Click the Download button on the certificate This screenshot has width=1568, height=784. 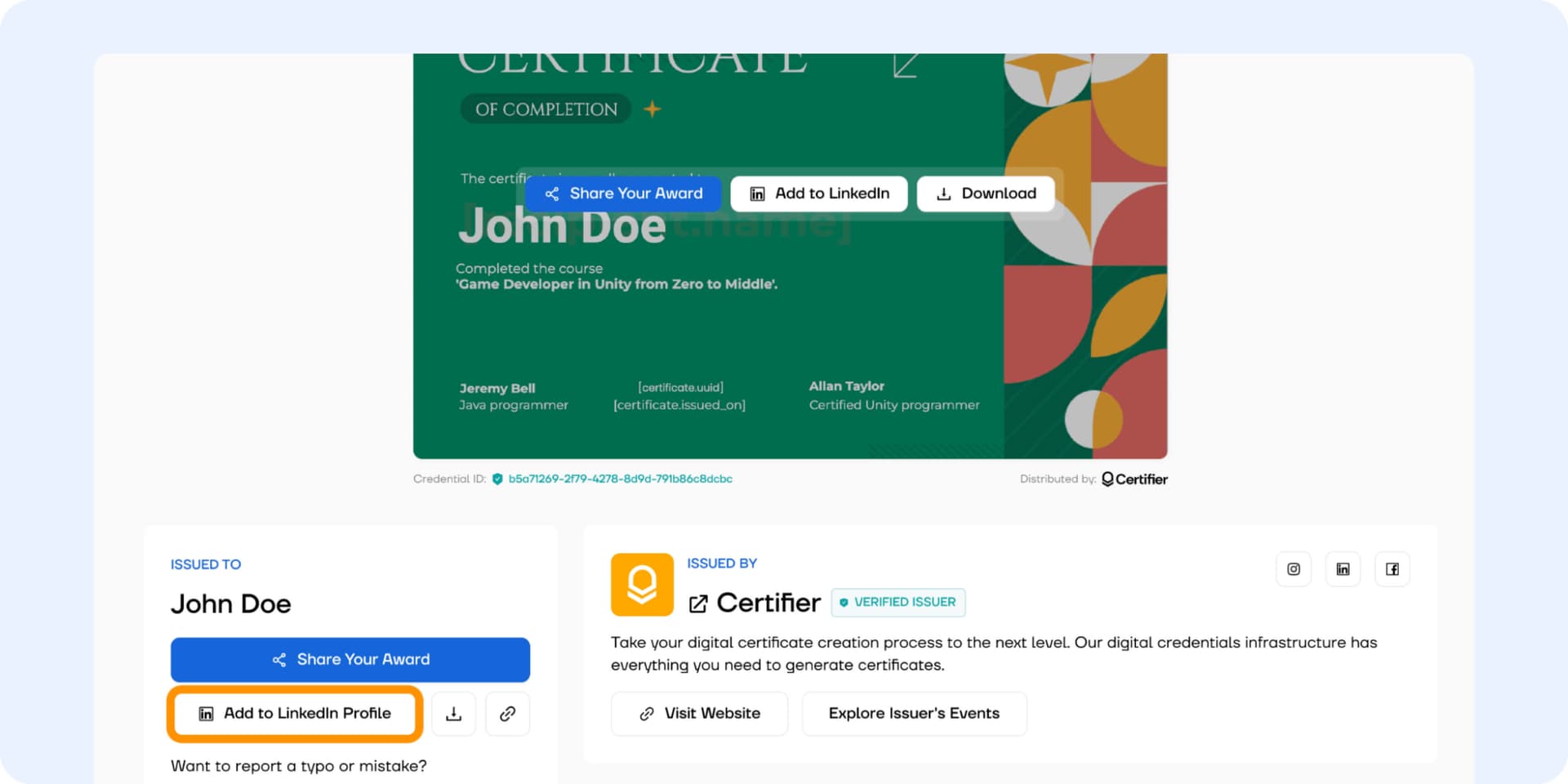986,194
